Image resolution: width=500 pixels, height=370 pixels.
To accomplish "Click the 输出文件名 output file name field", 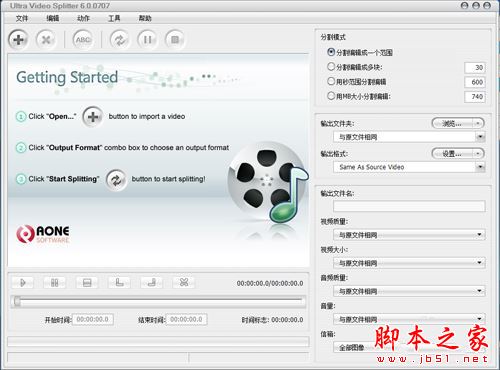I will (409, 206).
